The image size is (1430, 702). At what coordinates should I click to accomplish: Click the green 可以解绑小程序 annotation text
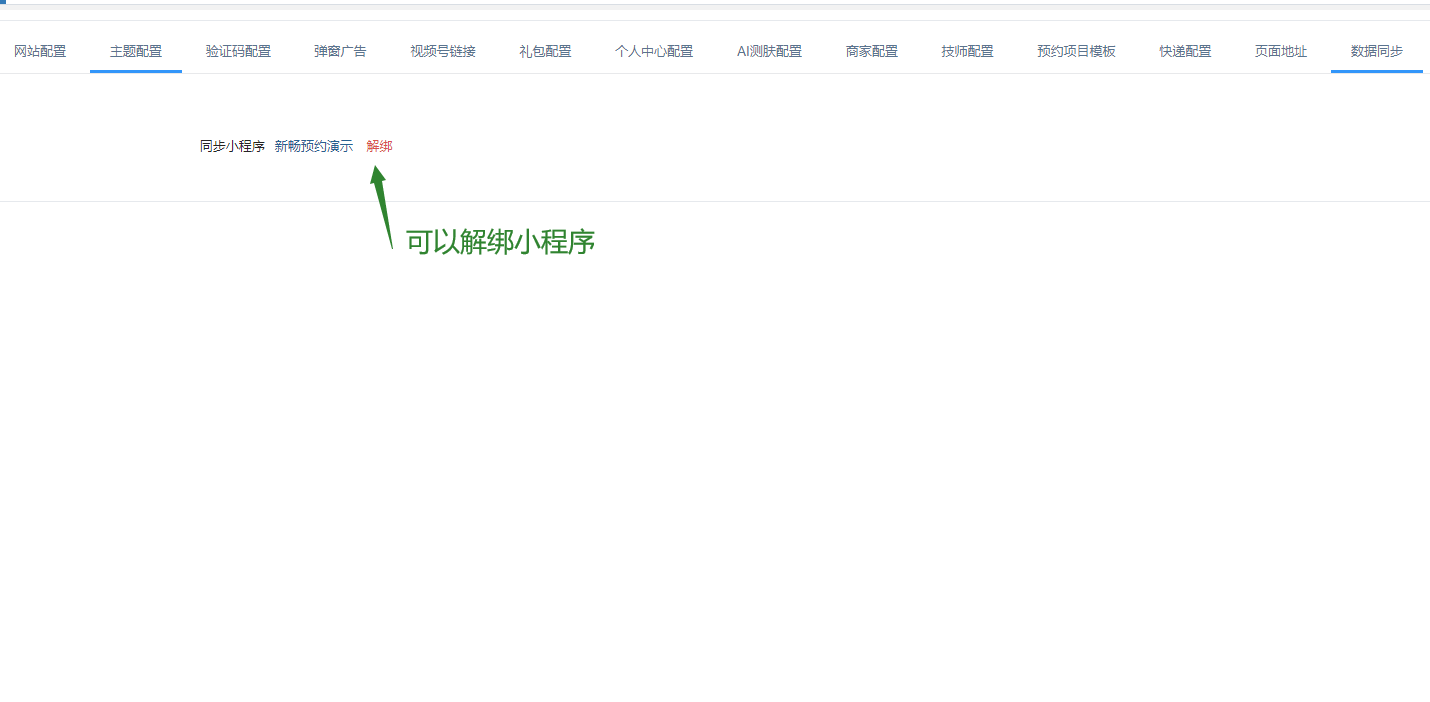click(x=500, y=241)
